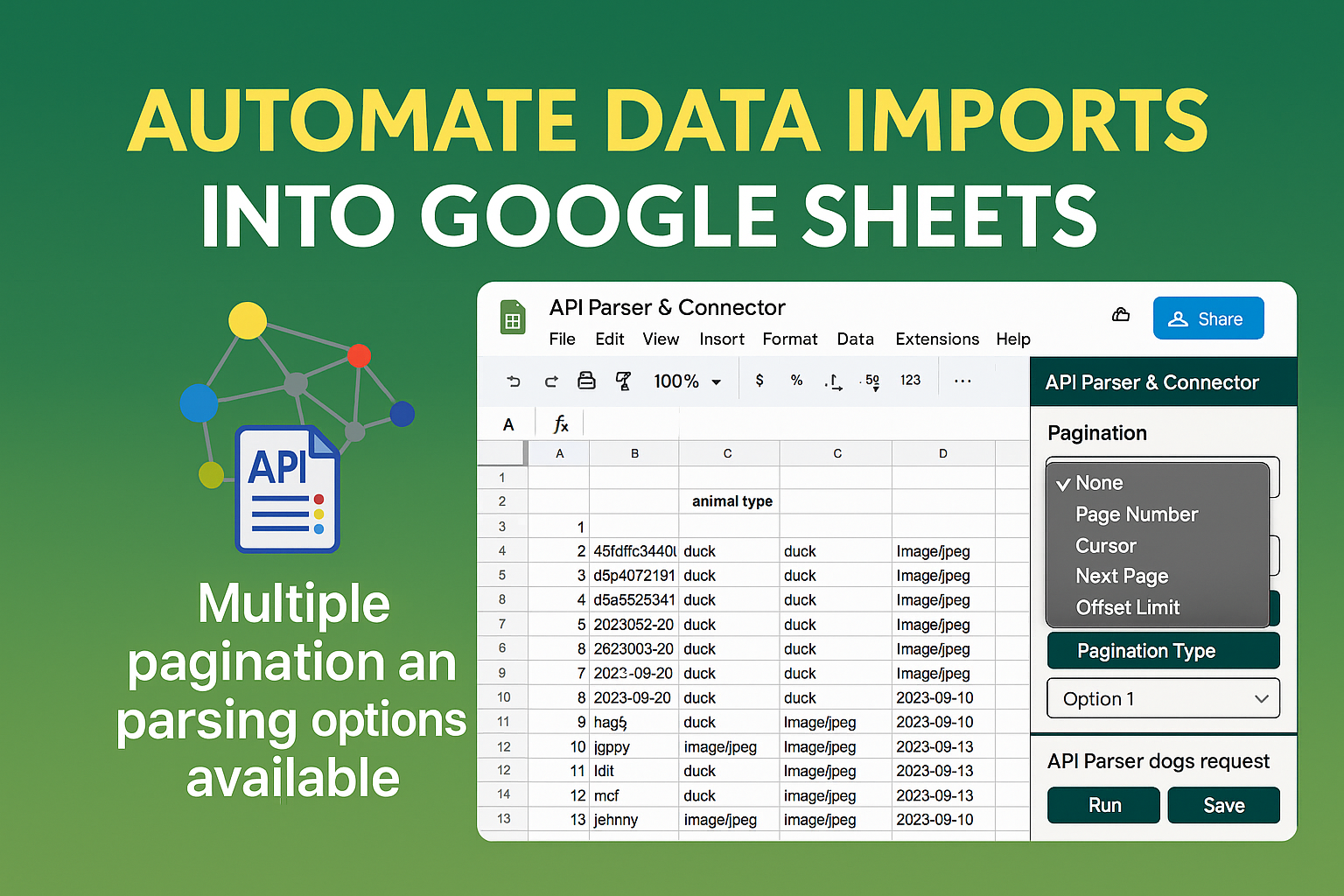The height and width of the screenshot is (896, 1344).
Task: Open the 100% zoom dropdown
Action: 688,381
